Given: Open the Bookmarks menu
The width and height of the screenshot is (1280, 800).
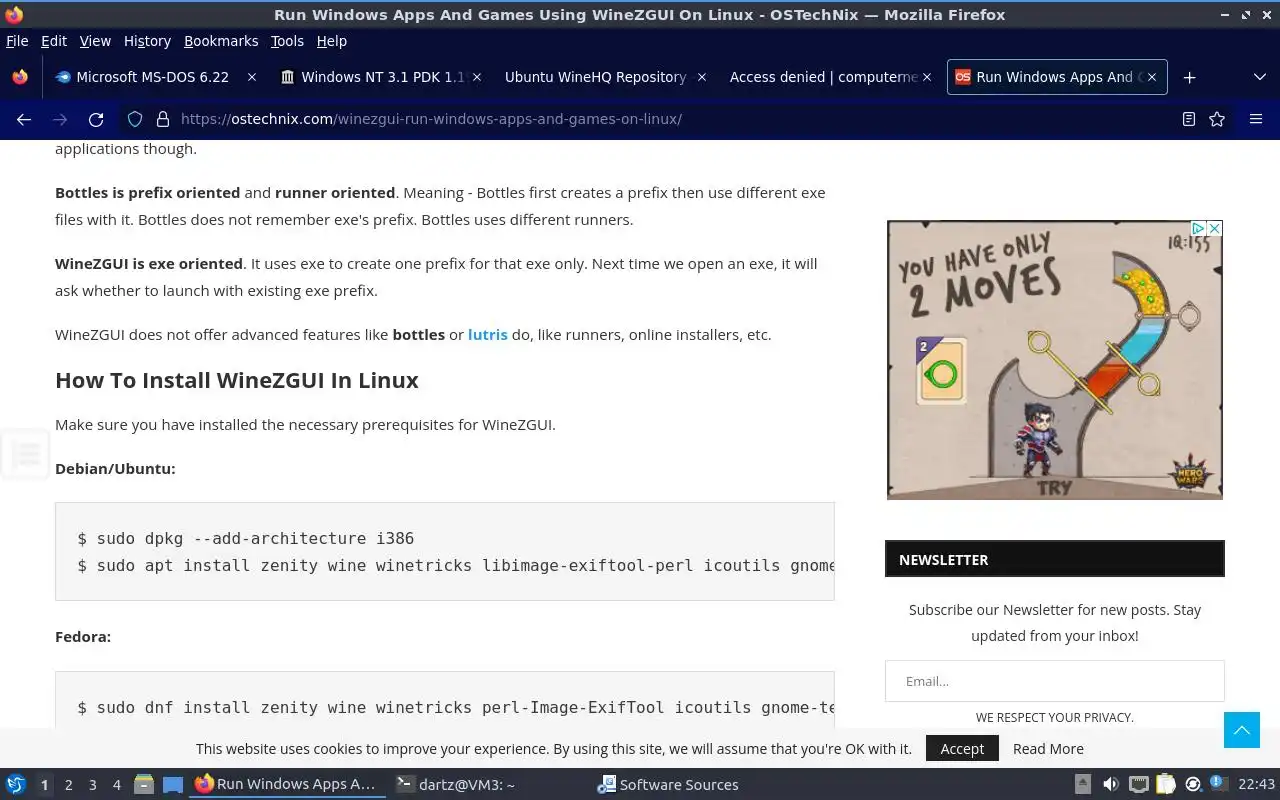Looking at the screenshot, I should (x=221, y=41).
